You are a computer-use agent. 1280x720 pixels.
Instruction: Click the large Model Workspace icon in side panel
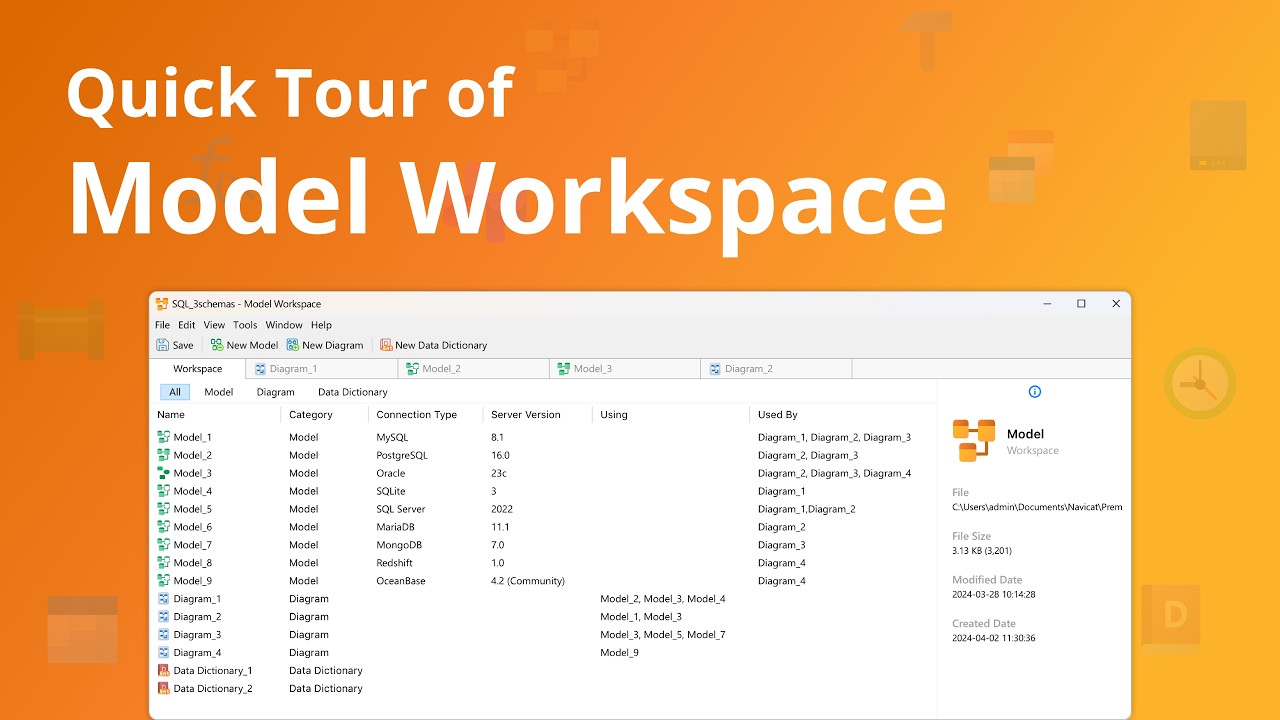point(974,441)
